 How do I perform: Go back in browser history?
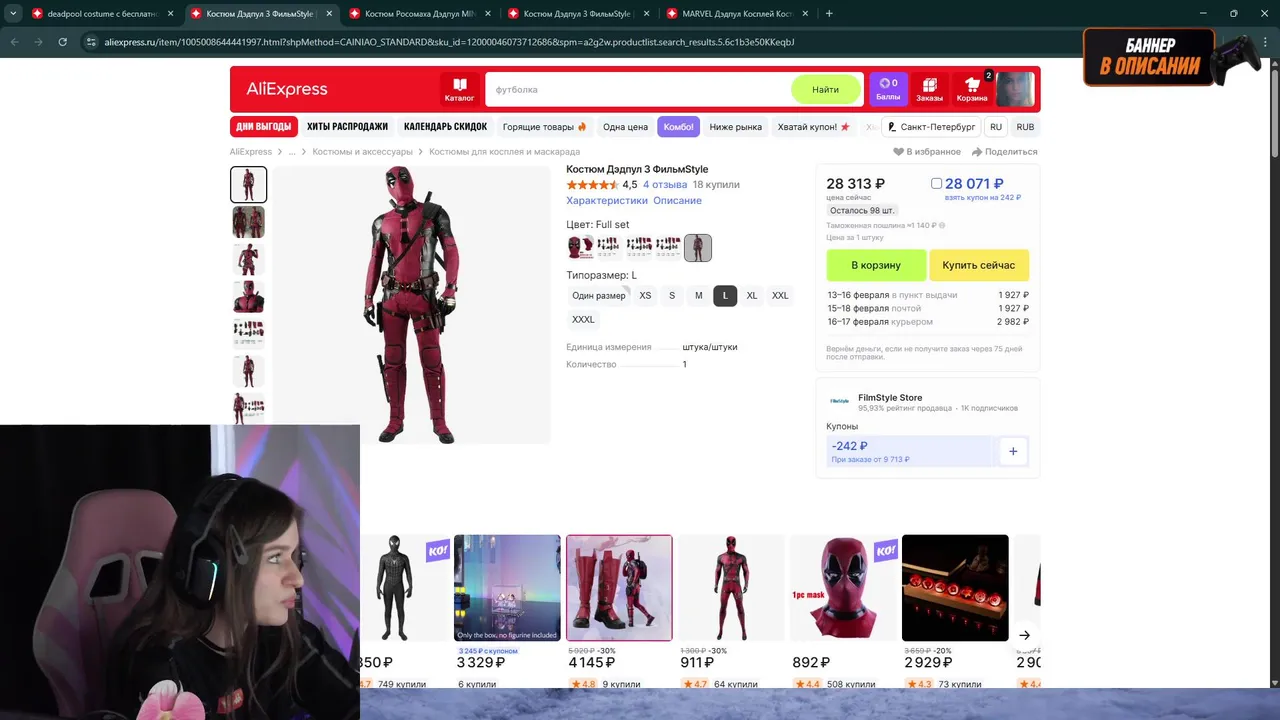(x=15, y=42)
